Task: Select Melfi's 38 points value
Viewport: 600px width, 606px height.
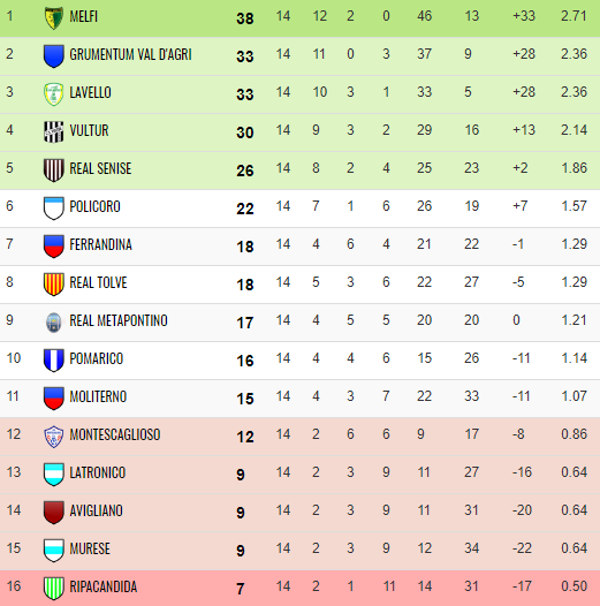Action: pos(245,18)
